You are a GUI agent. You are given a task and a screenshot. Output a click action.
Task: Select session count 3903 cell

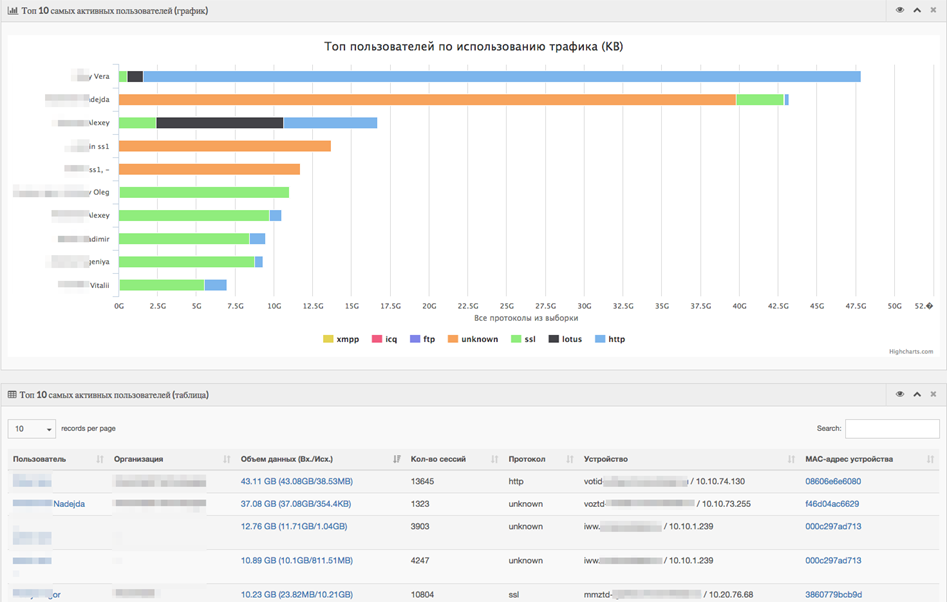[420, 527]
